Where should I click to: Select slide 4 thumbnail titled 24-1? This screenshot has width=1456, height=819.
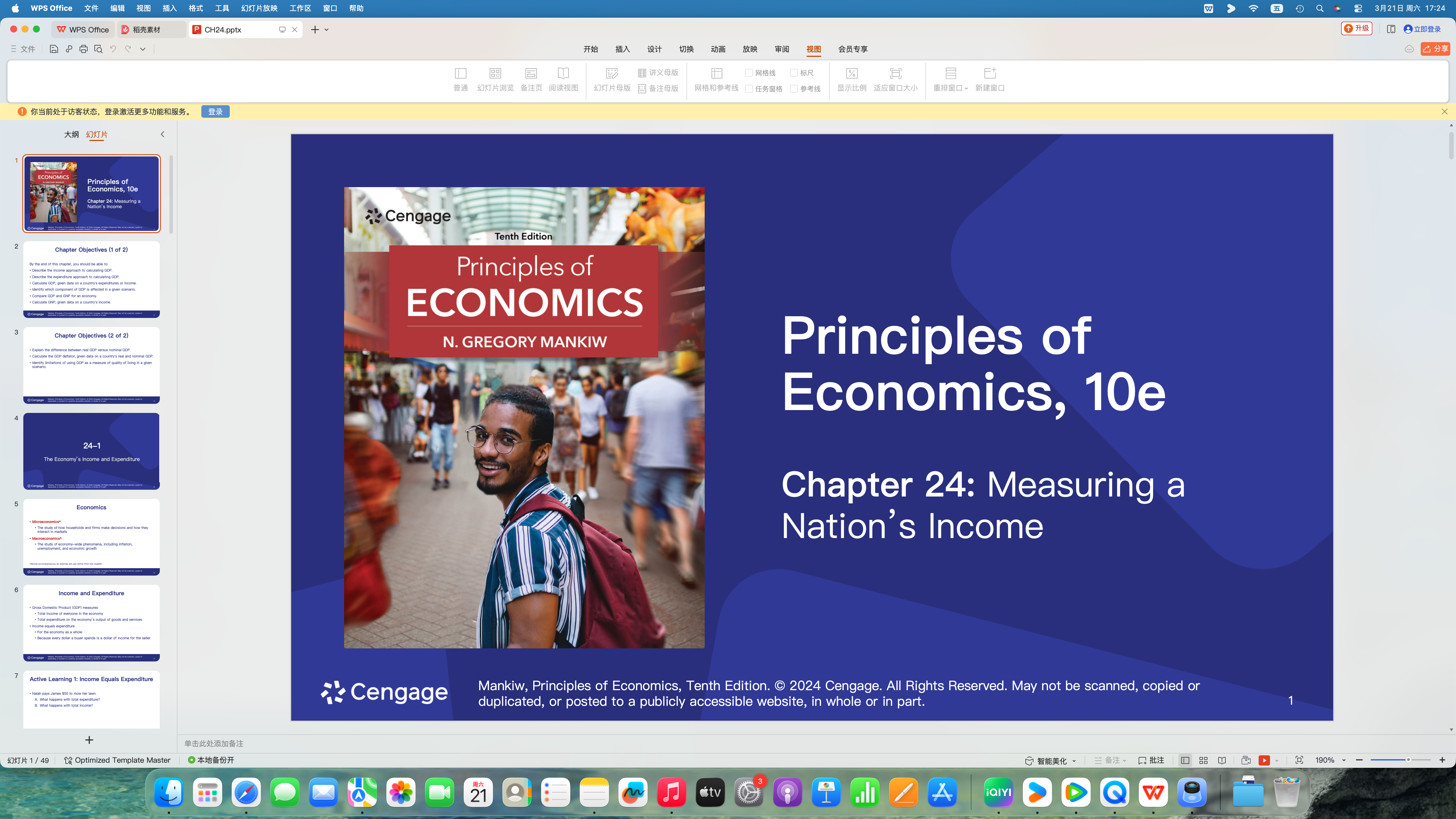click(92, 451)
